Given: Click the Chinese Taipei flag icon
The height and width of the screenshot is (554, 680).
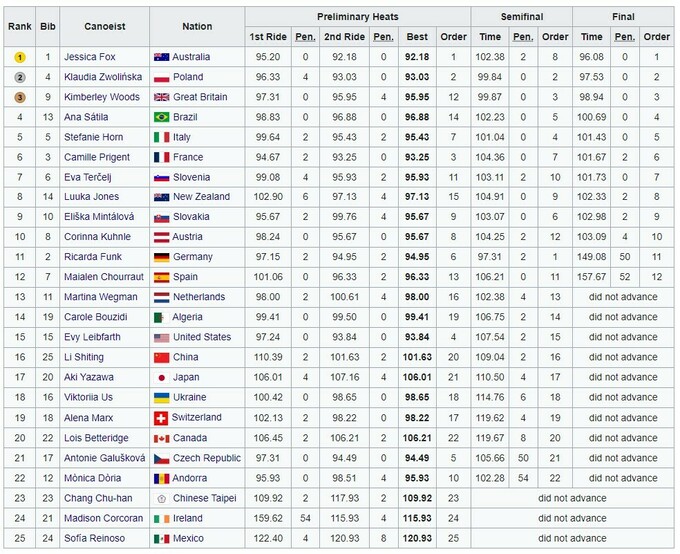Looking at the screenshot, I should pyautogui.click(x=161, y=498).
